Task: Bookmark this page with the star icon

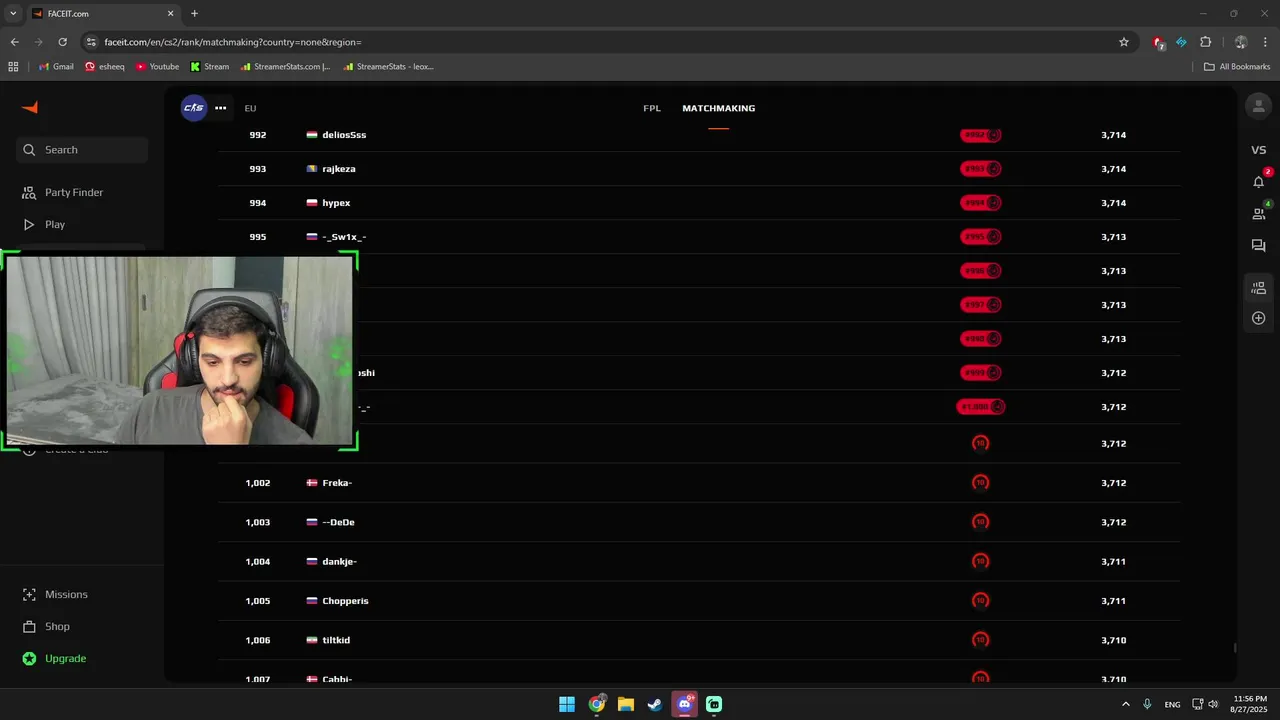Action: click(x=1124, y=42)
